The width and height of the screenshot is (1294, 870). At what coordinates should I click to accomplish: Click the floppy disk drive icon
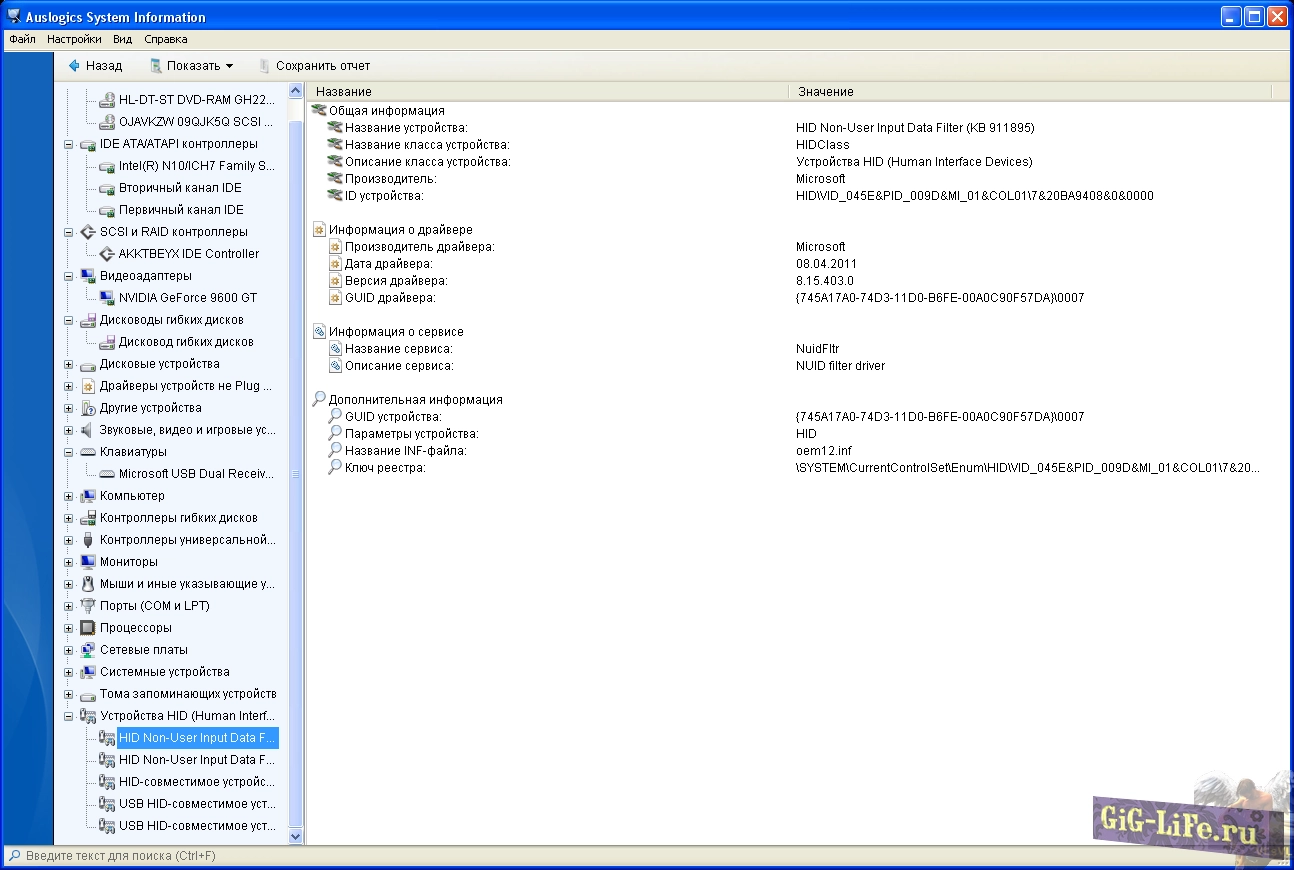pos(107,342)
